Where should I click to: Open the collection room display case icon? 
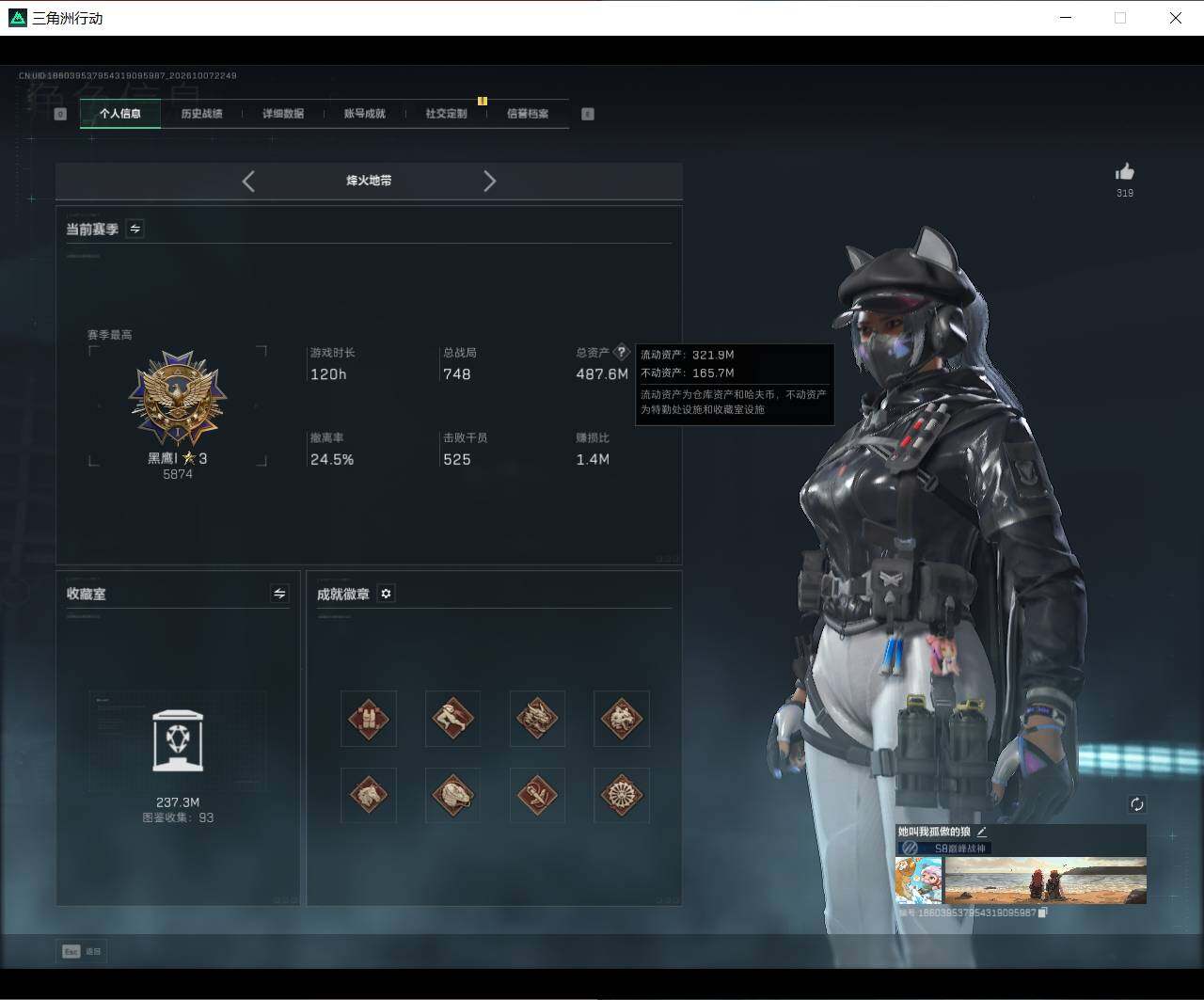(178, 740)
